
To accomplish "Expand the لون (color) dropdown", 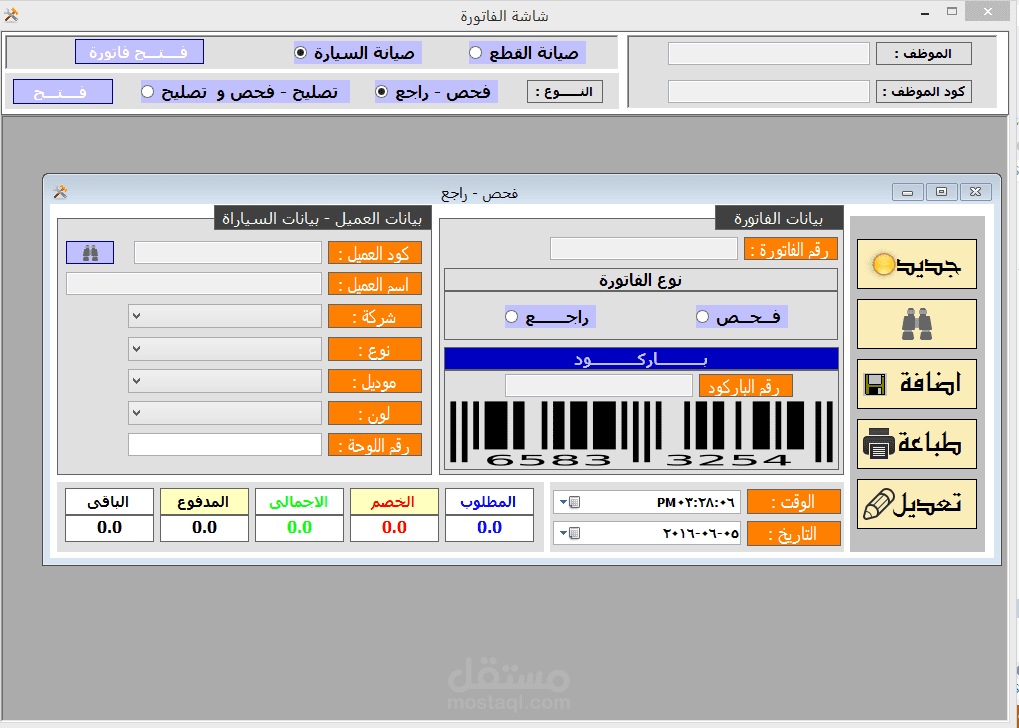I will click(136, 413).
